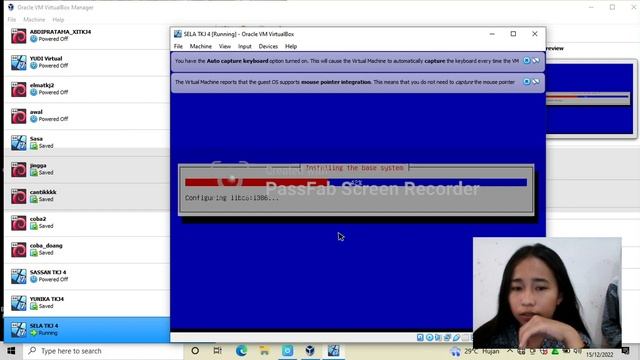Click the OS icon beside YUDI Virtual

(18, 63)
